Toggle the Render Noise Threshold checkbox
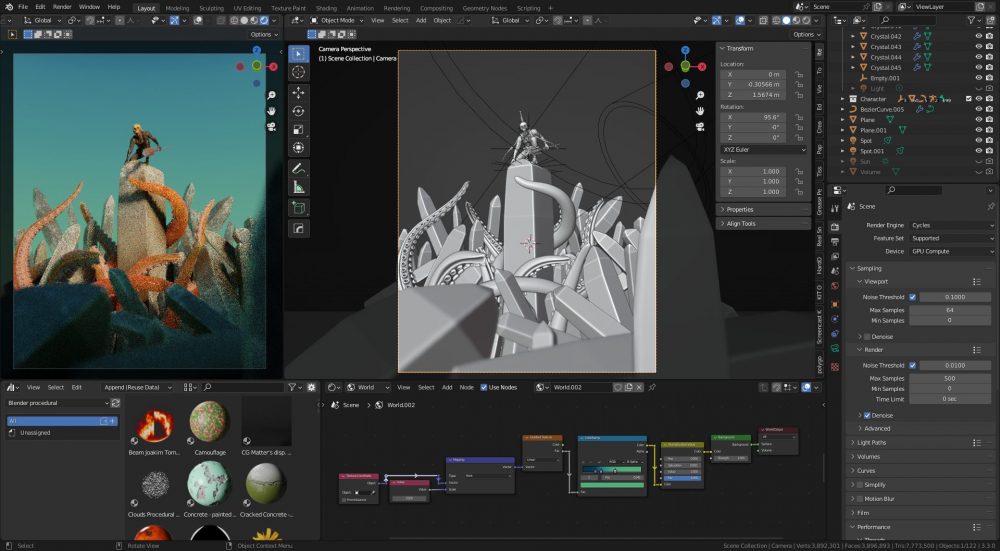 click(913, 366)
